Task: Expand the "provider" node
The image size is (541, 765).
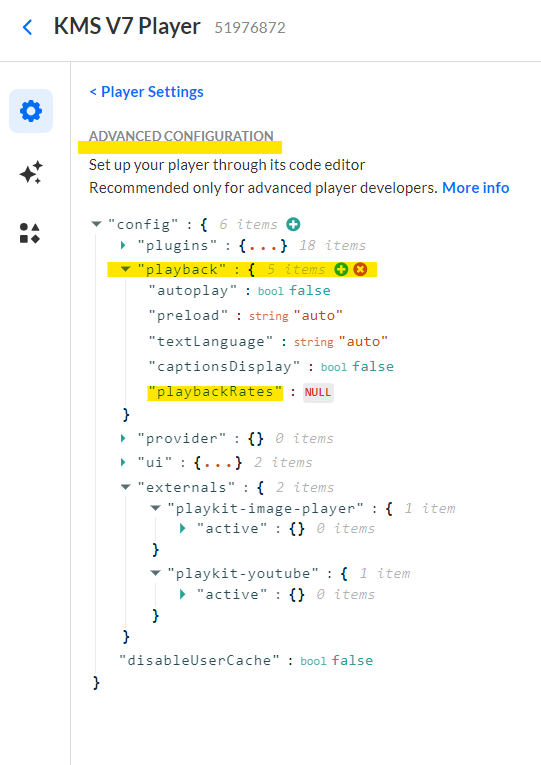Action: click(123, 438)
